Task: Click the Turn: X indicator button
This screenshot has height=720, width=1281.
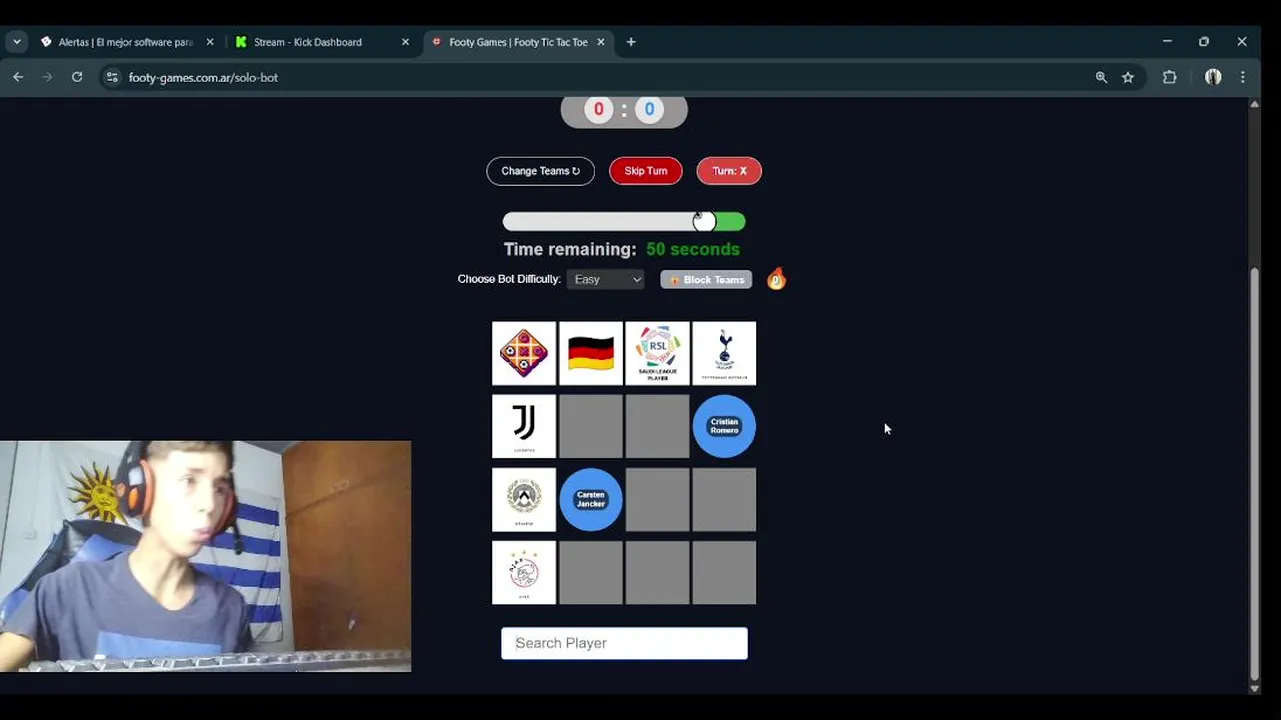Action: tap(729, 171)
